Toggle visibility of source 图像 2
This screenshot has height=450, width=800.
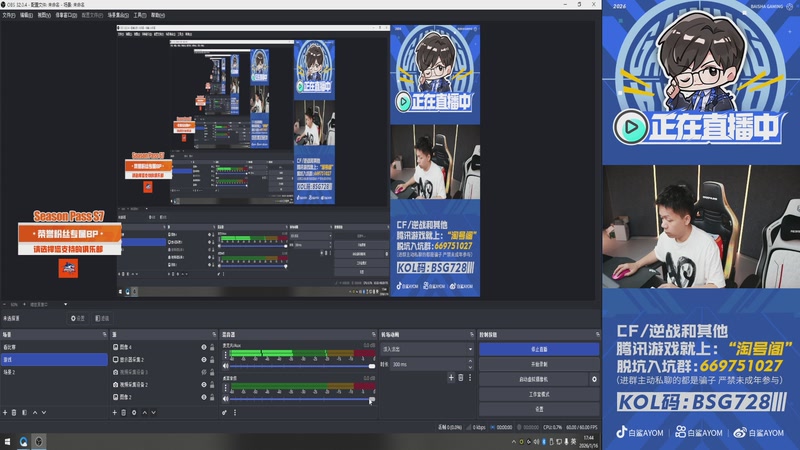(x=204, y=397)
